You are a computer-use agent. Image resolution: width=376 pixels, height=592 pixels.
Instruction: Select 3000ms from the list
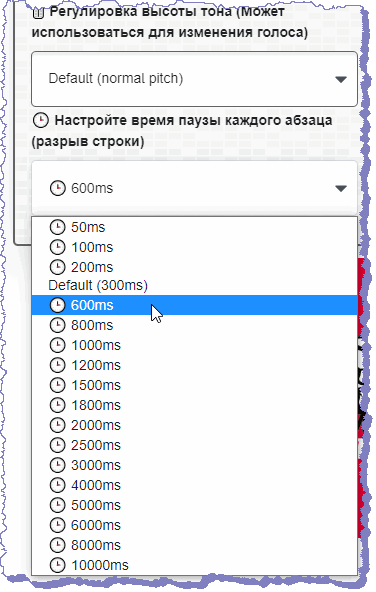[x=194, y=465]
